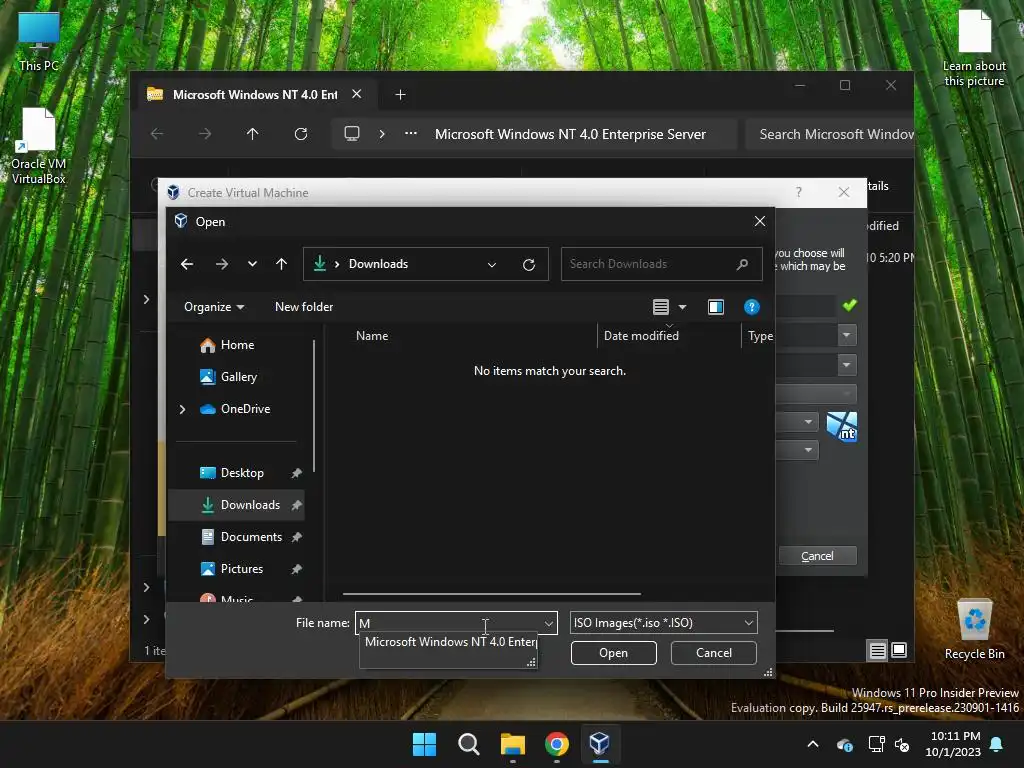Open the Organize menu
Screen dimensions: 1024x768
coord(214,307)
